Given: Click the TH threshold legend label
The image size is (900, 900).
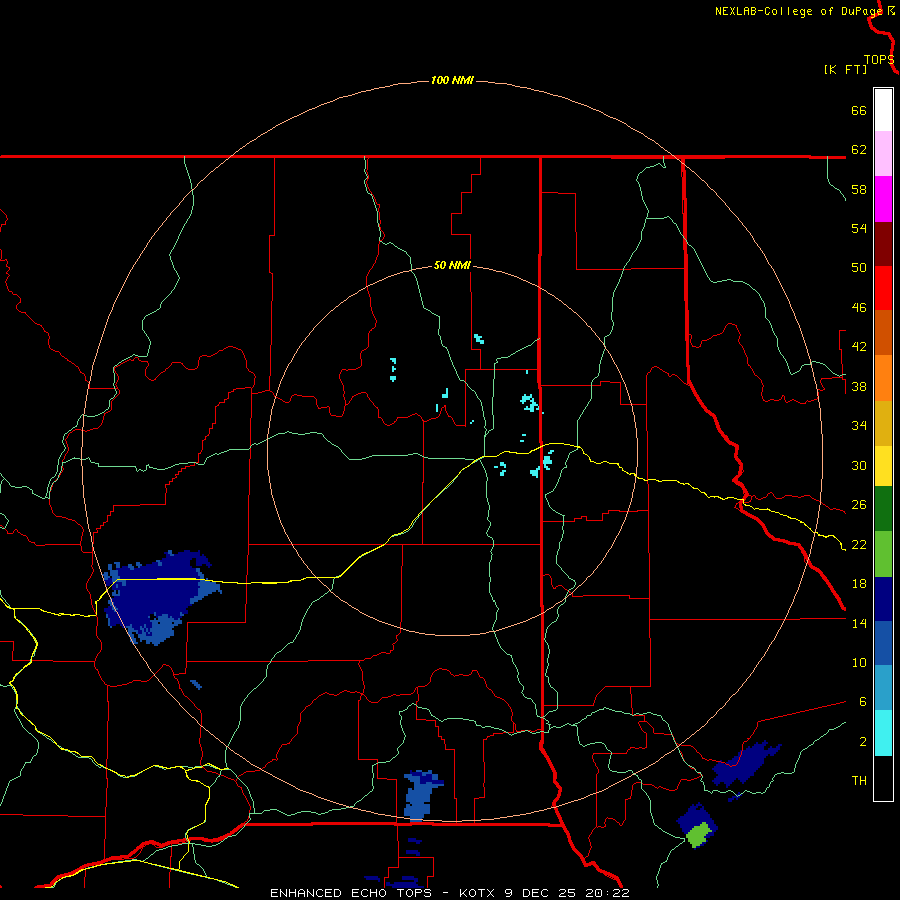Looking at the screenshot, I should [x=859, y=781].
